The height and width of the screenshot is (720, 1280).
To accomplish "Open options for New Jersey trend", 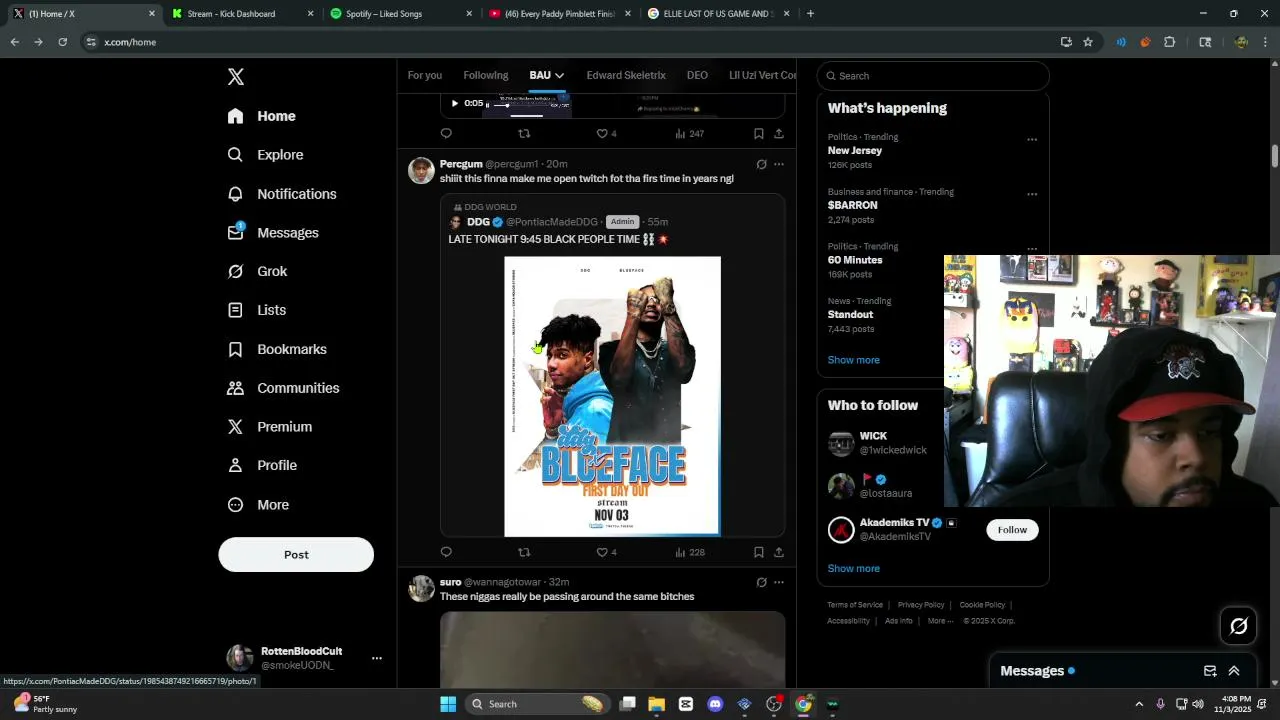I will pyautogui.click(x=1032, y=139).
